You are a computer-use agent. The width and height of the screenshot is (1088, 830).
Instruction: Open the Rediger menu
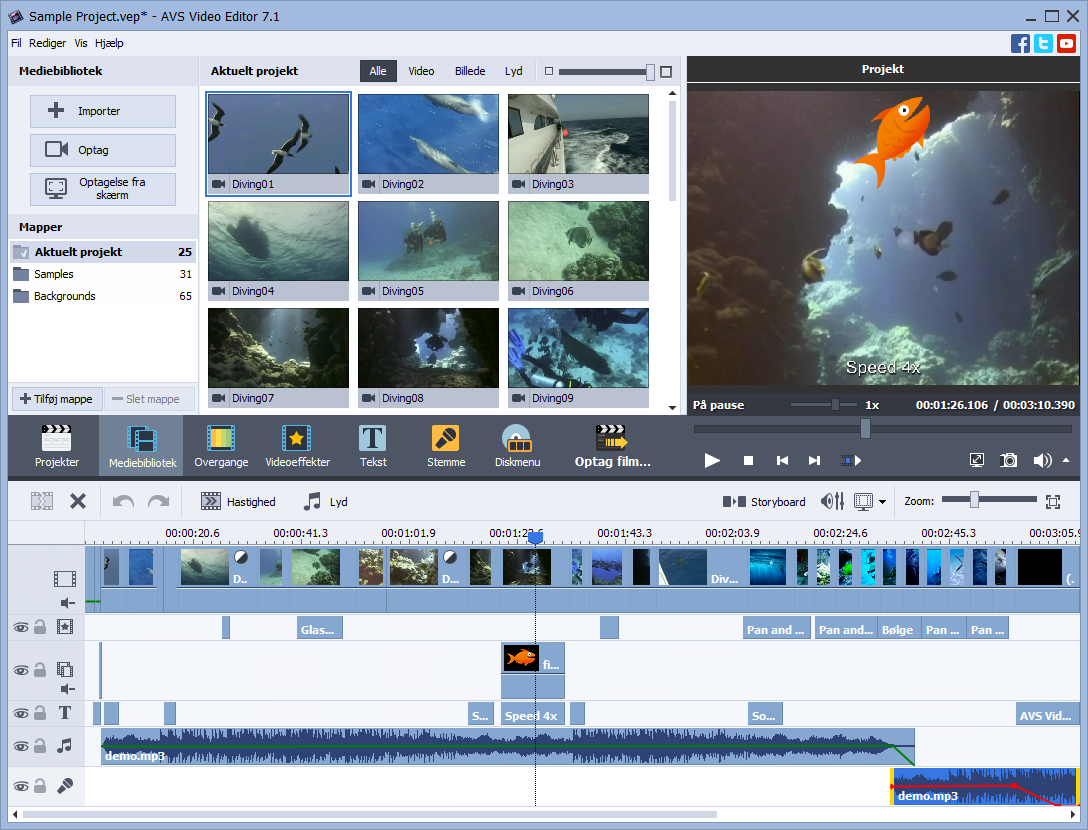coord(47,43)
